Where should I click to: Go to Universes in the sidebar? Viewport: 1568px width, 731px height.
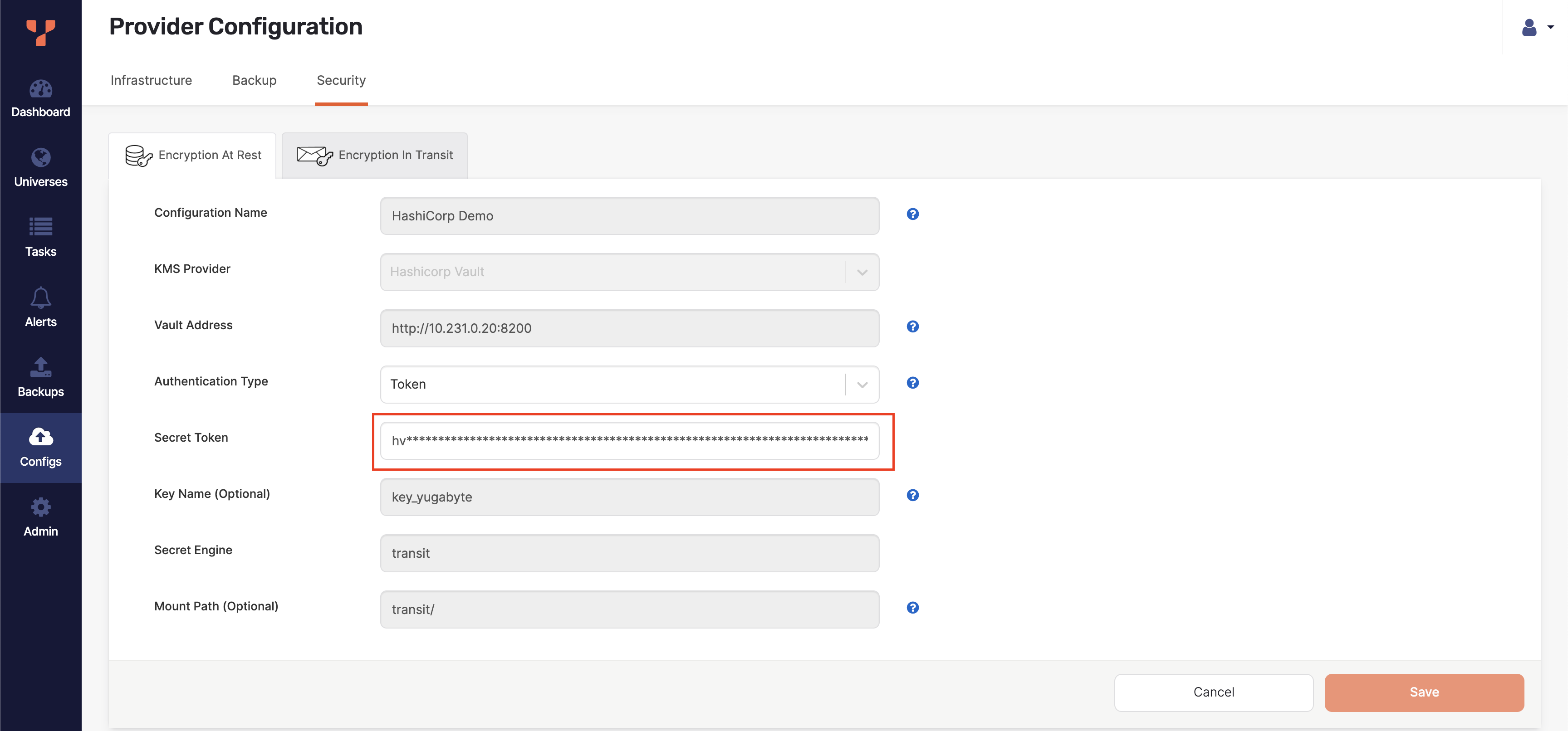(x=41, y=166)
